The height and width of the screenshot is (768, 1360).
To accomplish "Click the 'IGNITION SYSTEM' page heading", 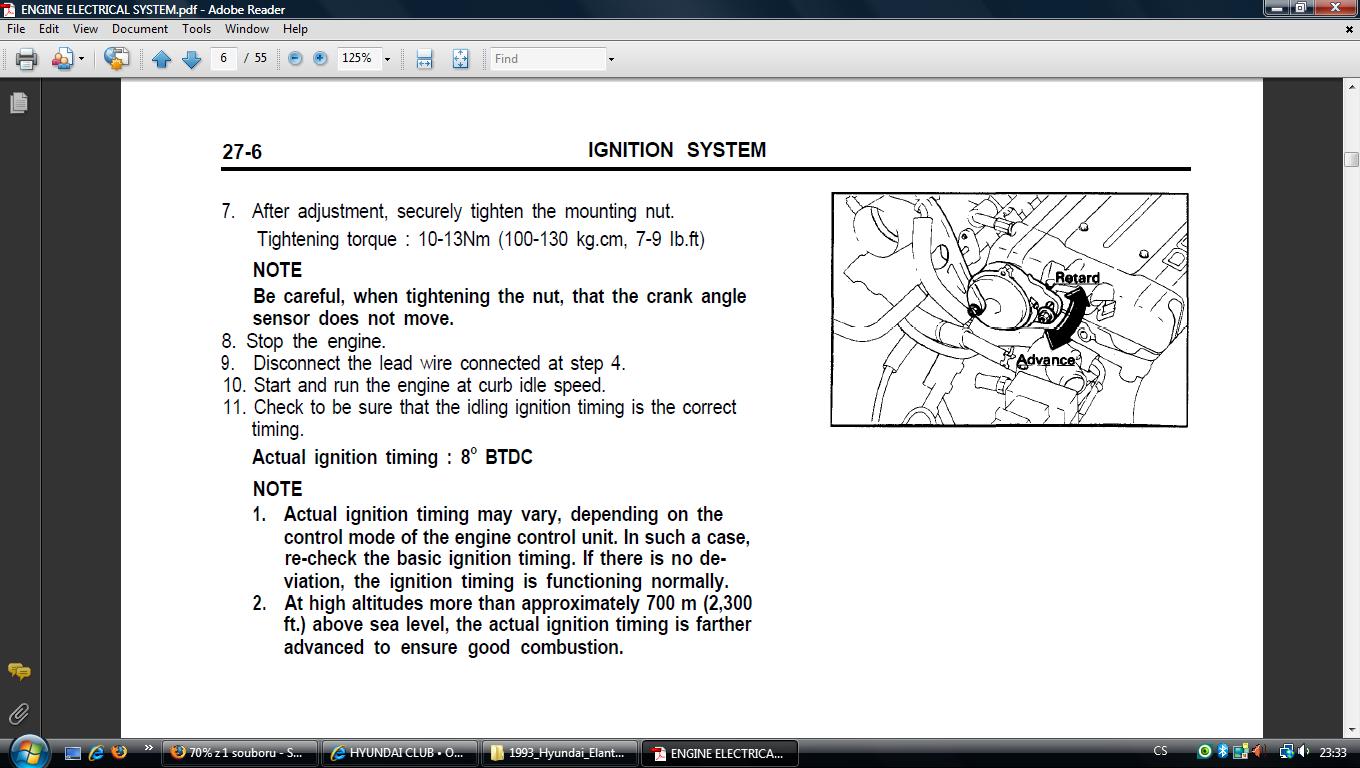I will point(677,150).
